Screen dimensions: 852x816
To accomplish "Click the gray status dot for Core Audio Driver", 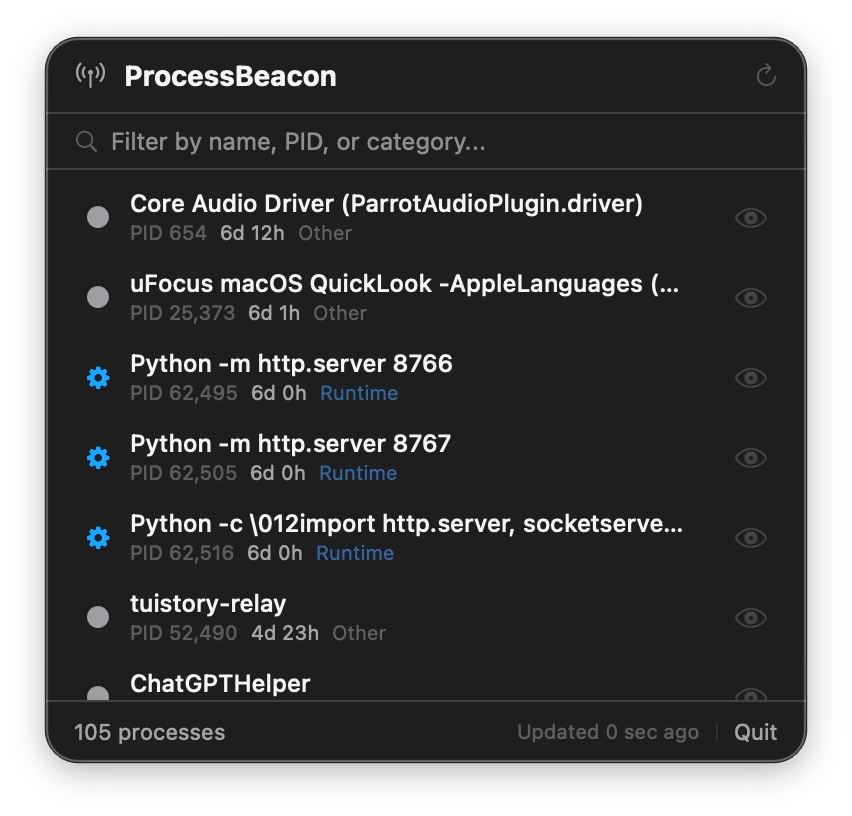I will point(98,217).
